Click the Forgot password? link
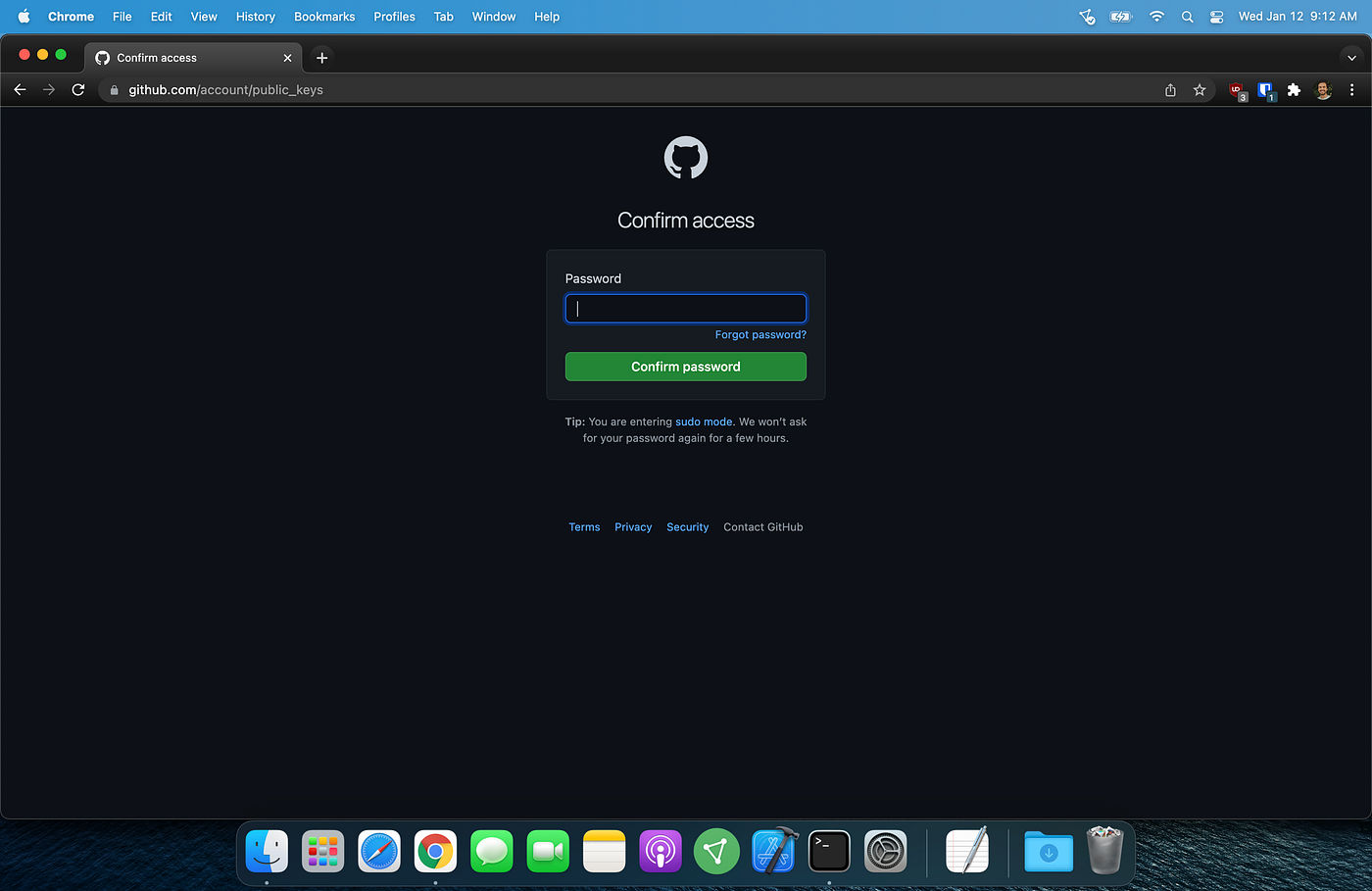The width and height of the screenshot is (1372, 891). click(760, 335)
